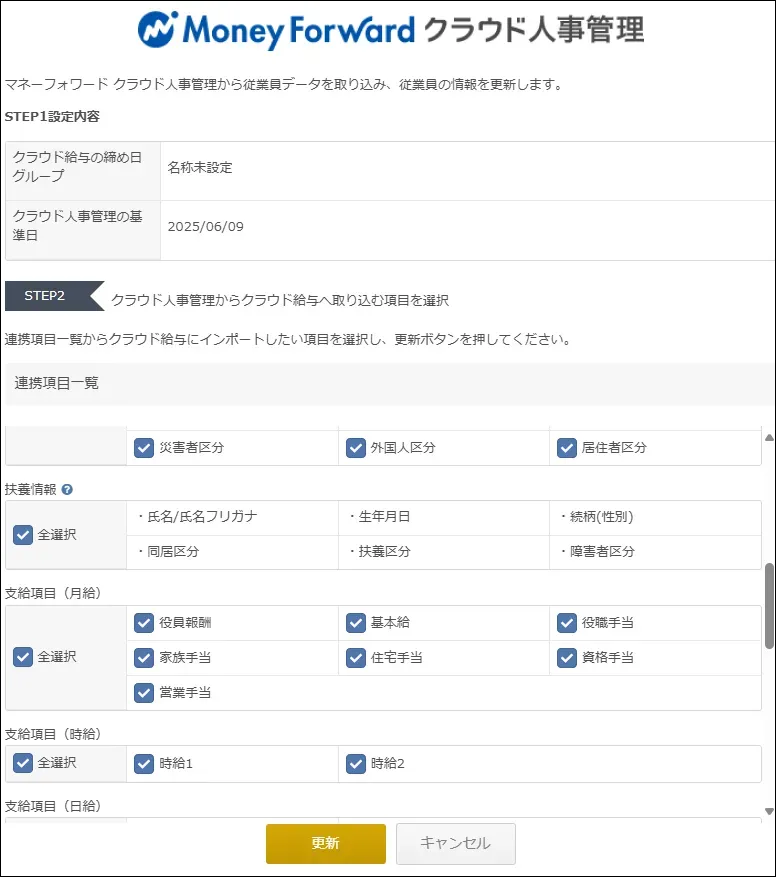
Task: Uncheck the 災害者区分 checkbox
Action: (x=144, y=448)
